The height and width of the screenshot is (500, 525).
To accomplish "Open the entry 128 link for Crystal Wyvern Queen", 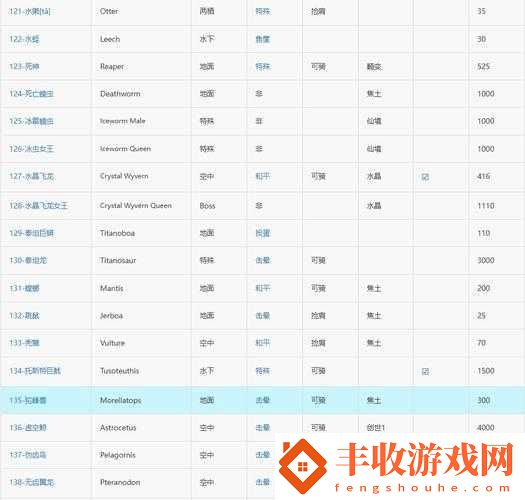I will point(39,205).
